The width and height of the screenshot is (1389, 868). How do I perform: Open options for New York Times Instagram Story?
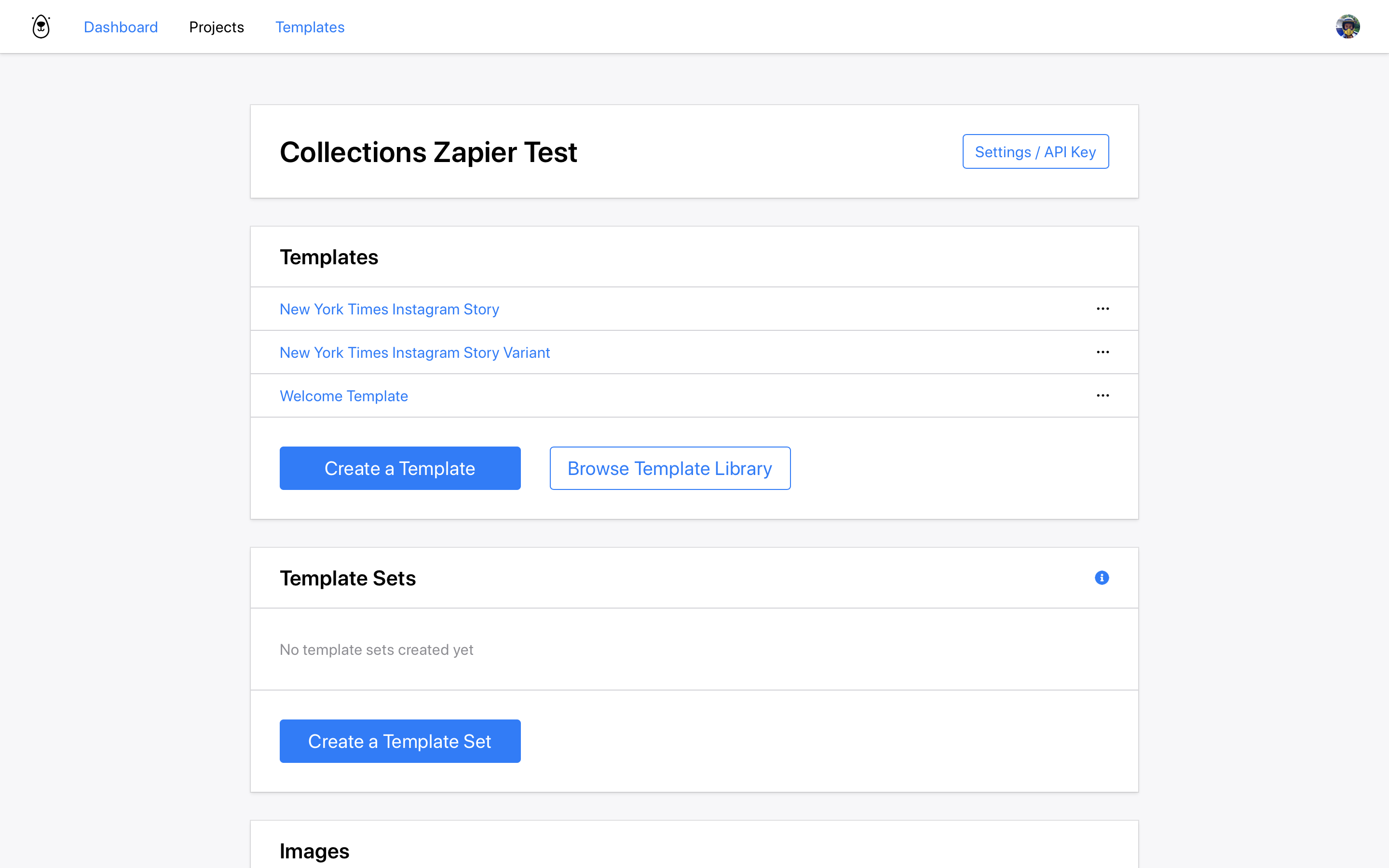(x=1103, y=309)
